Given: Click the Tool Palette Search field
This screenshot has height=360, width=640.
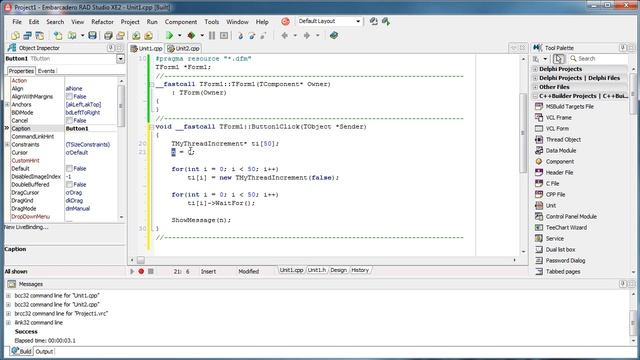Looking at the screenshot, I should [x=598, y=59].
